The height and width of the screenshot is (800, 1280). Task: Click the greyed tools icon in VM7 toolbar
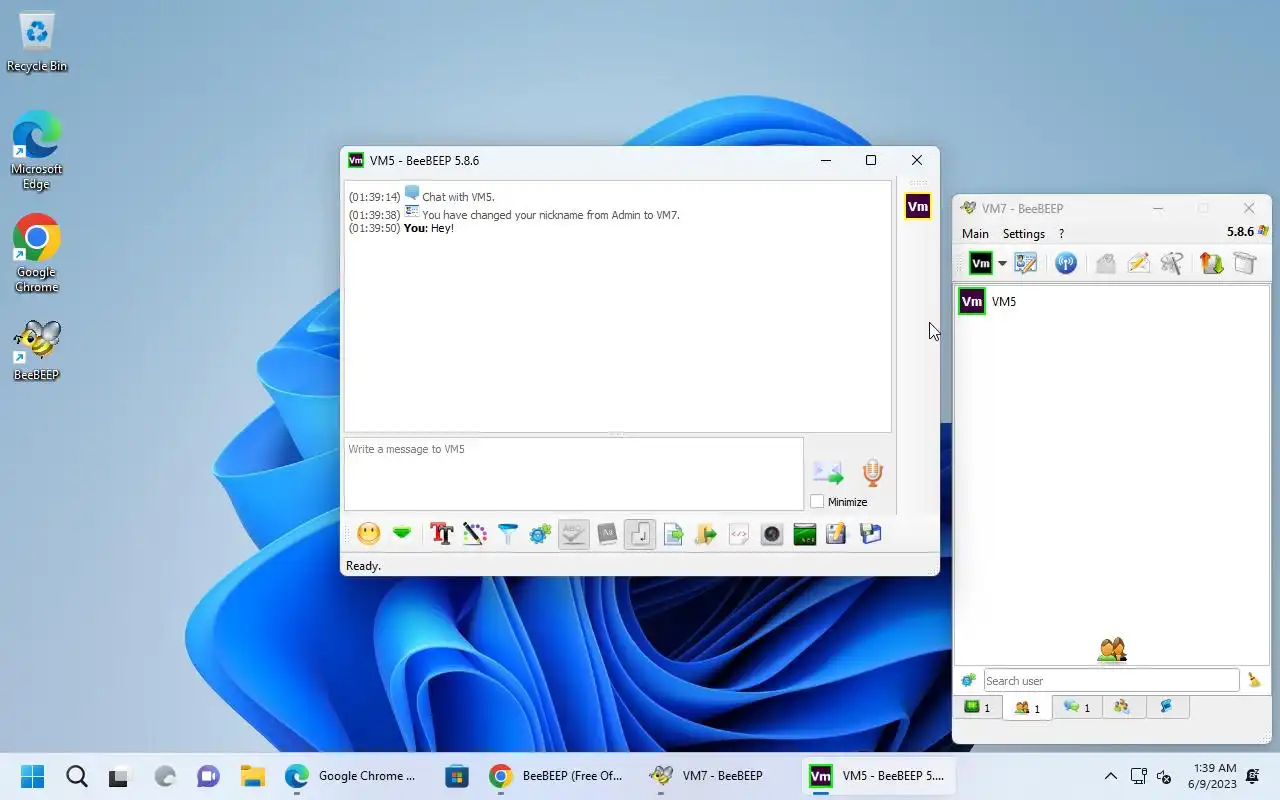tap(1172, 263)
